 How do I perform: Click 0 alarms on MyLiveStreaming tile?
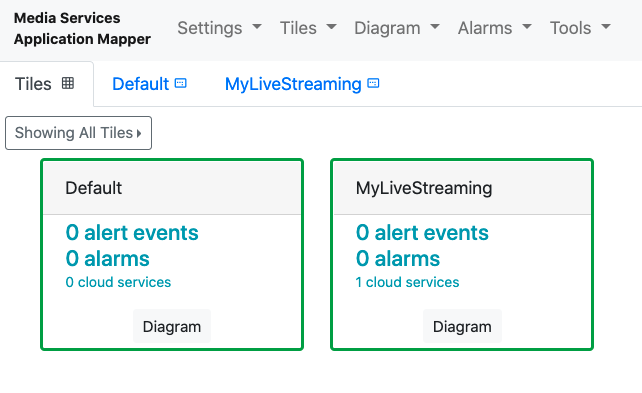coord(398,259)
